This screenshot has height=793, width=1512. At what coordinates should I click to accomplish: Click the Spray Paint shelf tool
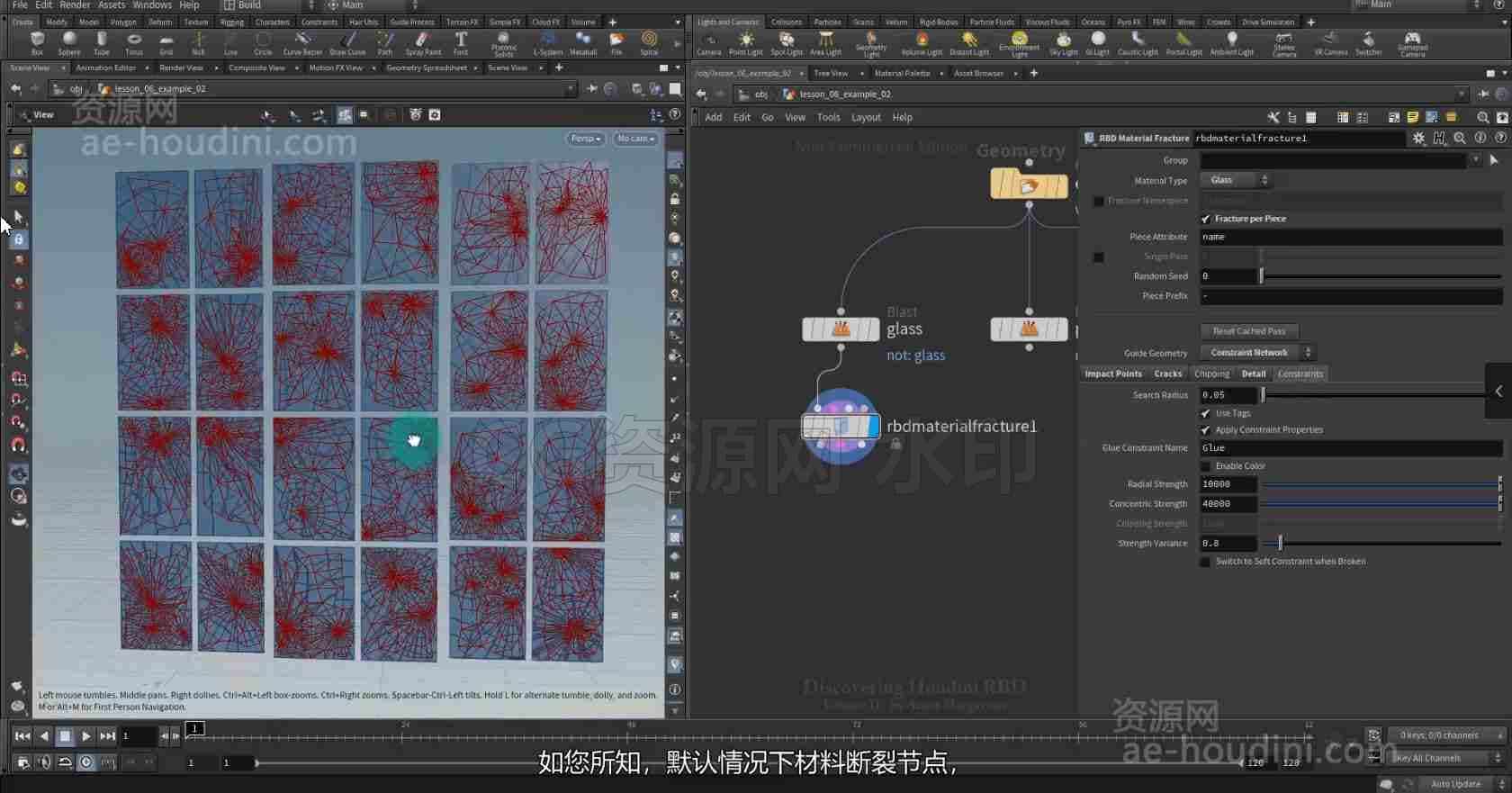coord(423,43)
